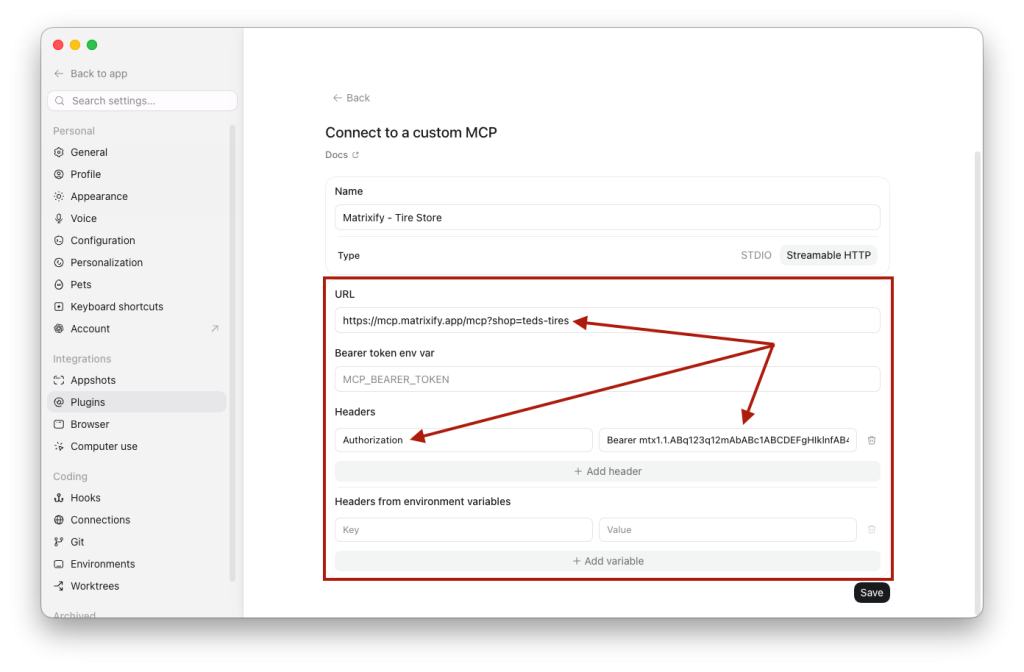1024x672 pixels.
Task: Click Add variable button
Action: pyautogui.click(x=607, y=561)
